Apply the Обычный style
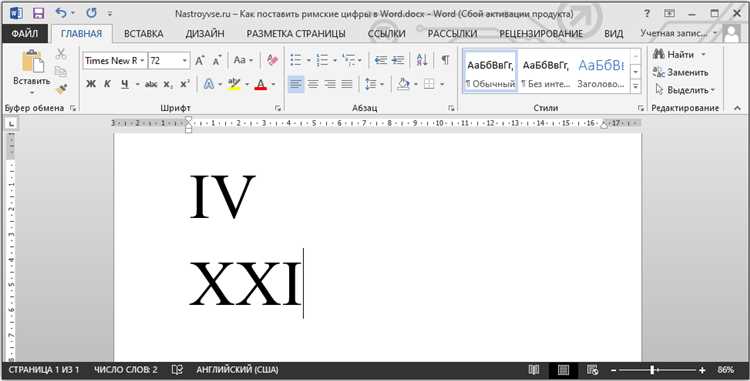 490,71
